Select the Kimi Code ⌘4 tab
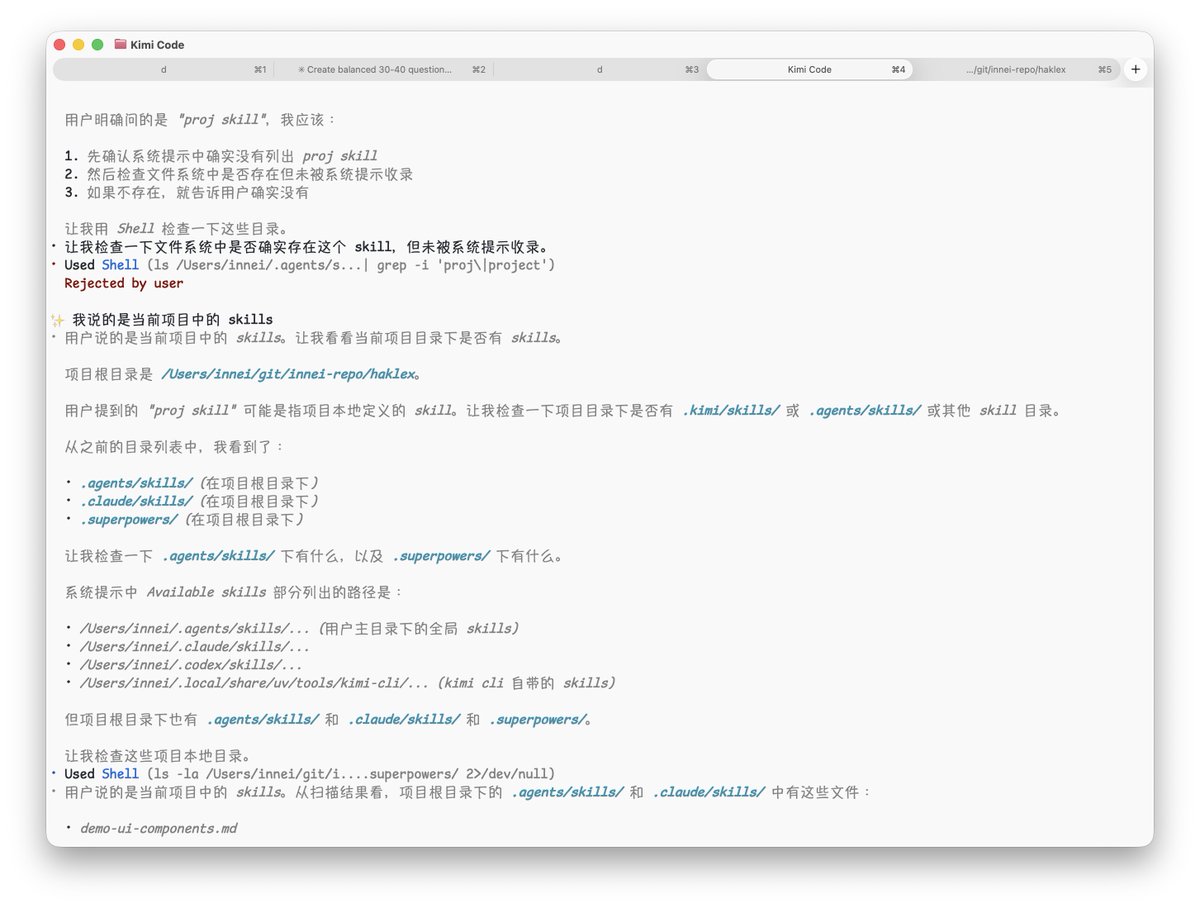The height and width of the screenshot is (908, 1200). [x=810, y=70]
